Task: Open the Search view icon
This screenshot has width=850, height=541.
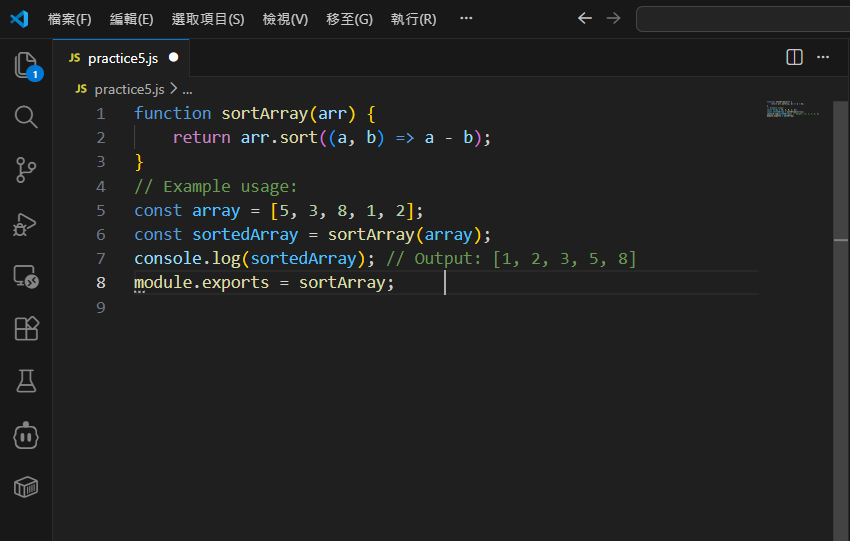Action: [26, 117]
